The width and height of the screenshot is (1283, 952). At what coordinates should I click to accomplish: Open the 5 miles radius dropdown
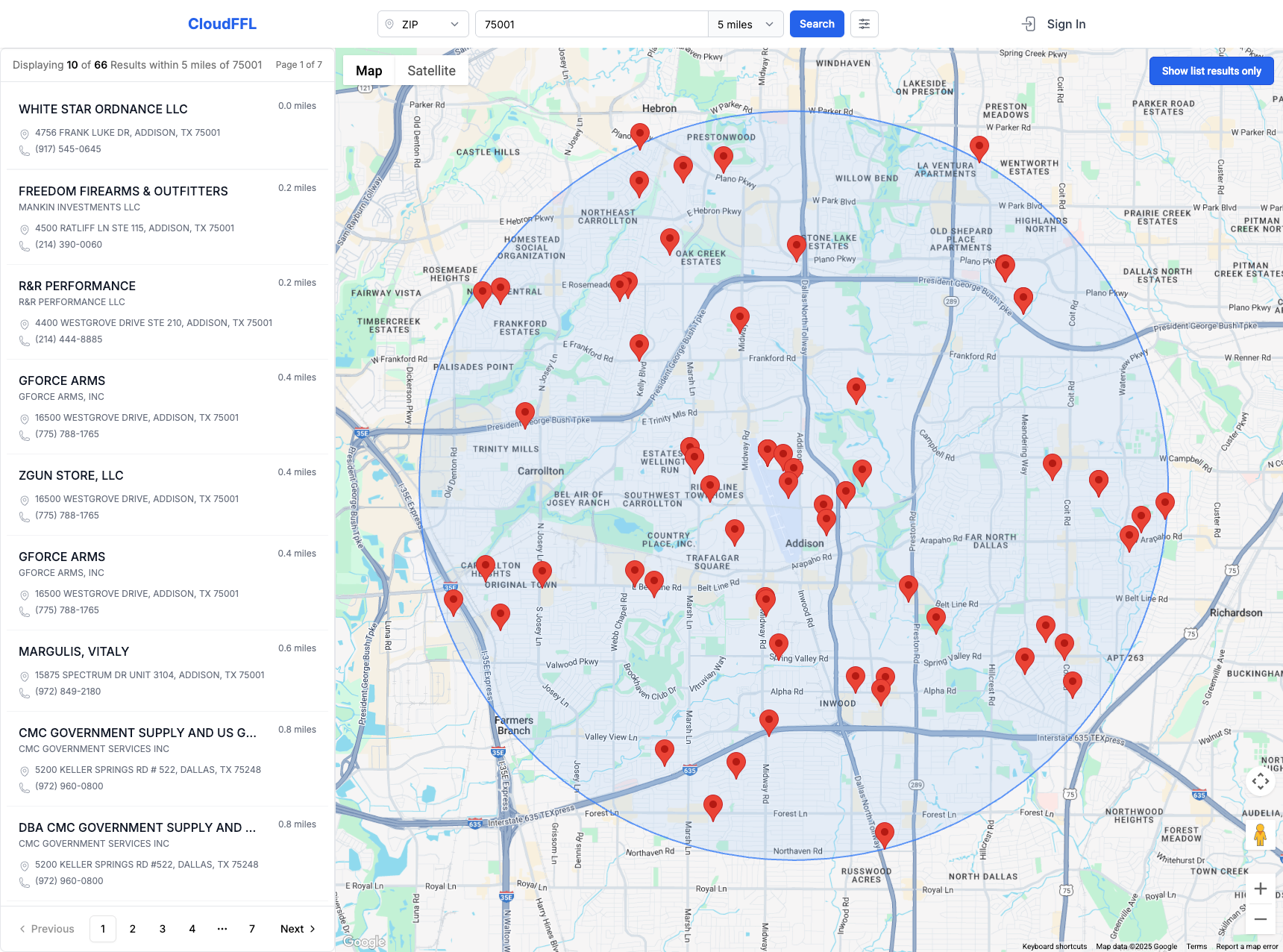[746, 24]
